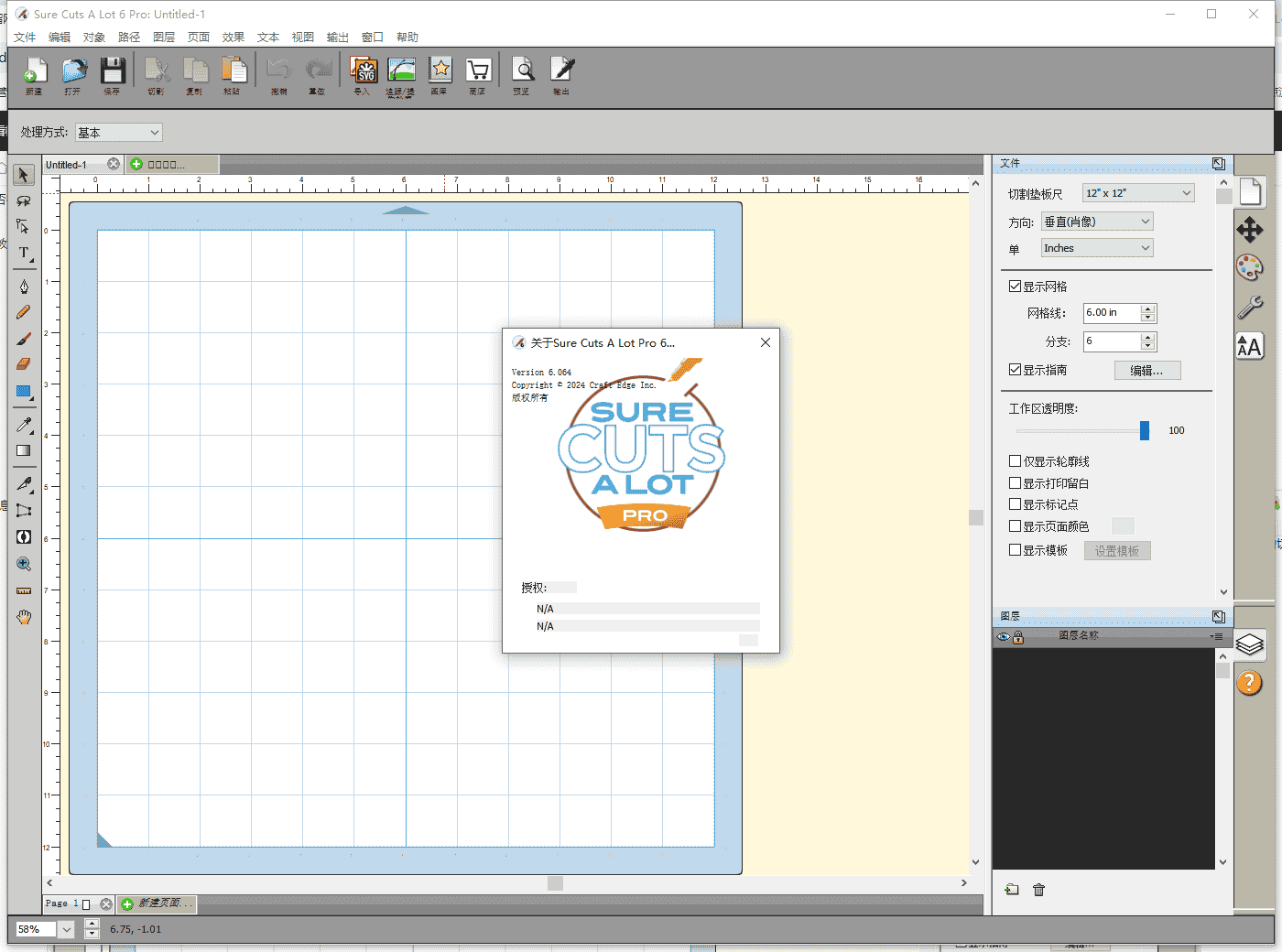Click the Preview (预览) magnifier icon
Image resolution: width=1282 pixels, height=952 pixels.
pos(523,71)
